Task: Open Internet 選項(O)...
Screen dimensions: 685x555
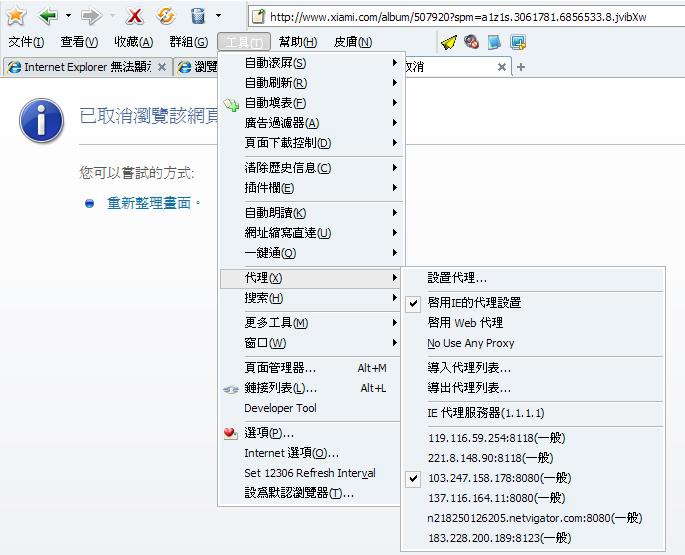Action: pos(311,453)
